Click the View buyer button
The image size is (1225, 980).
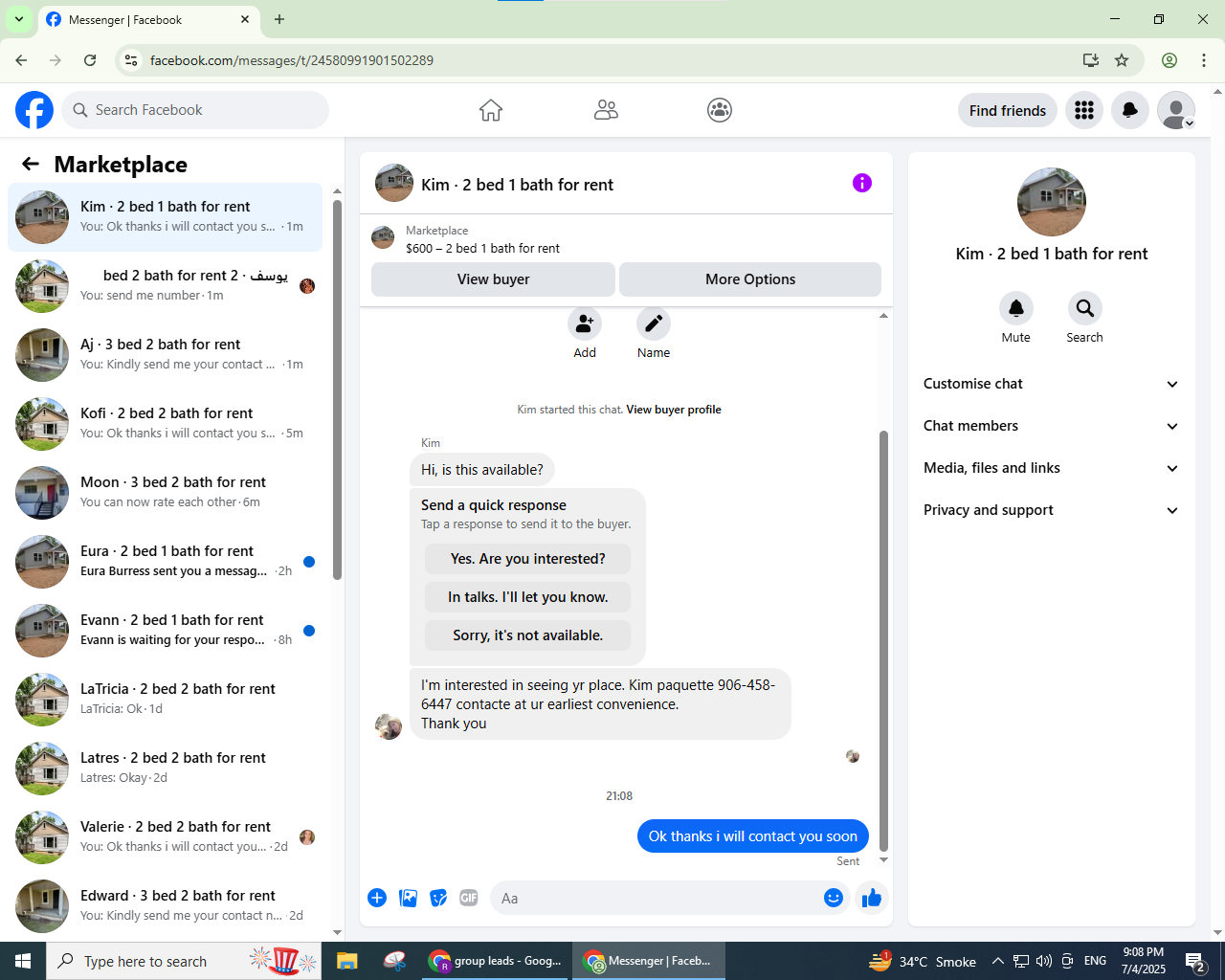(493, 279)
